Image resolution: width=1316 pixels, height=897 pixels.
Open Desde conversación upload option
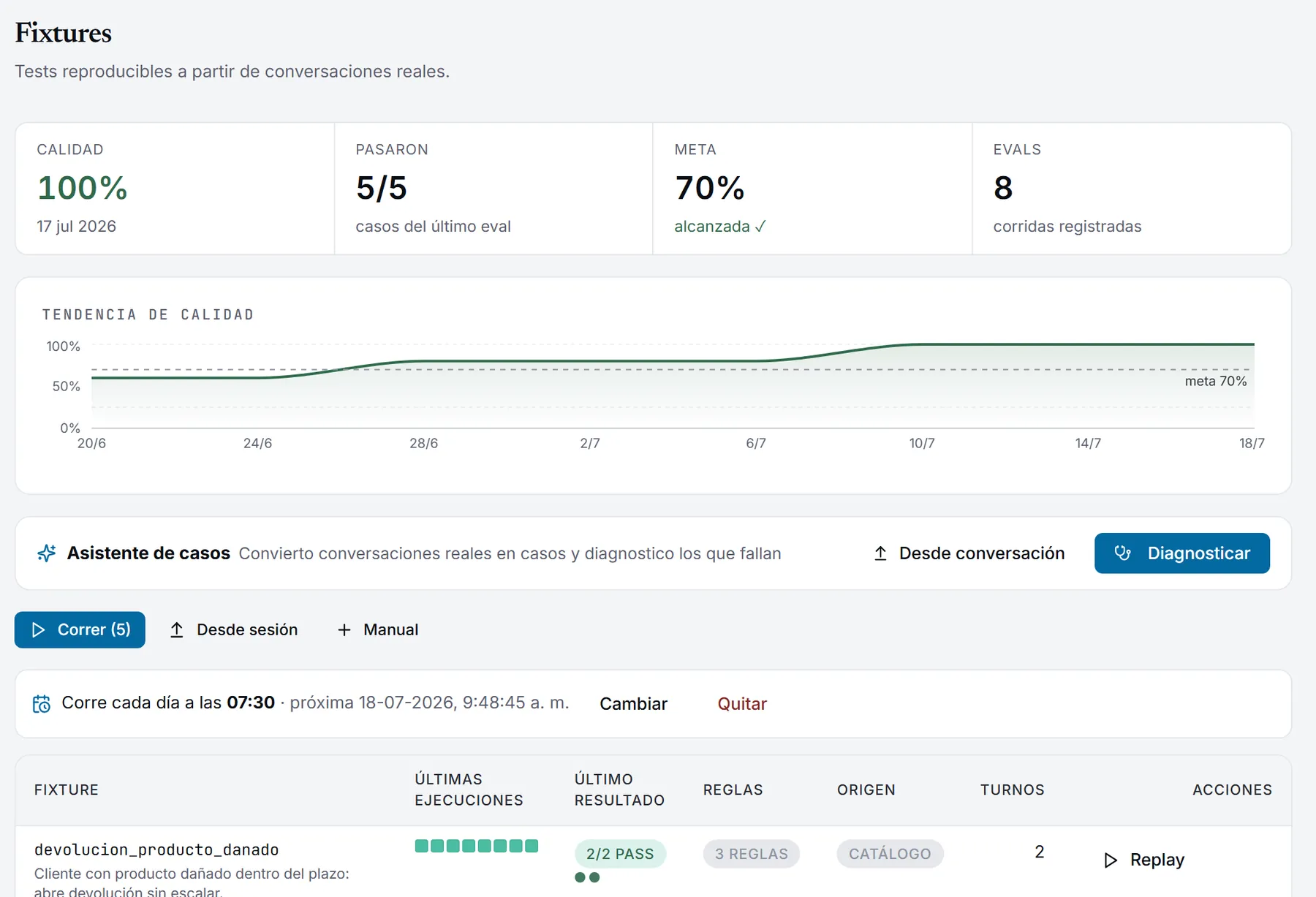tap(969, 553)
